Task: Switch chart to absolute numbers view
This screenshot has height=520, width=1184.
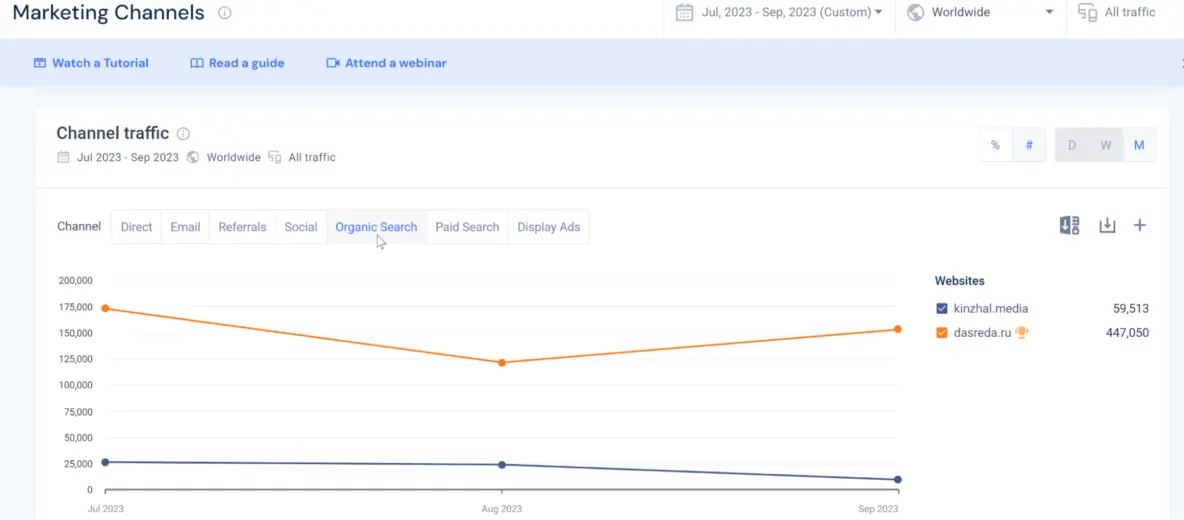Action: 1028,145
